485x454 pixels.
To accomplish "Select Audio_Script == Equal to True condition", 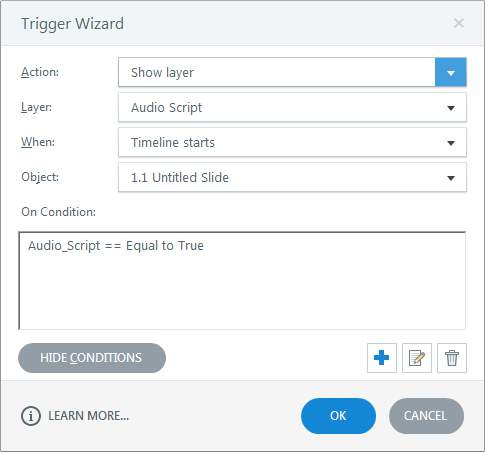I will click(116, 246).
